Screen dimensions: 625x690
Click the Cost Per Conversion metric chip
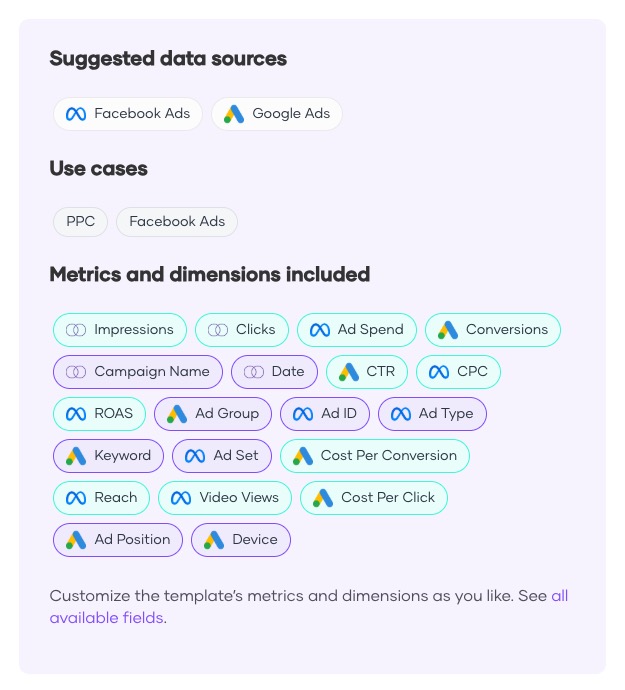pyautogui.click(x=375, y=456)
